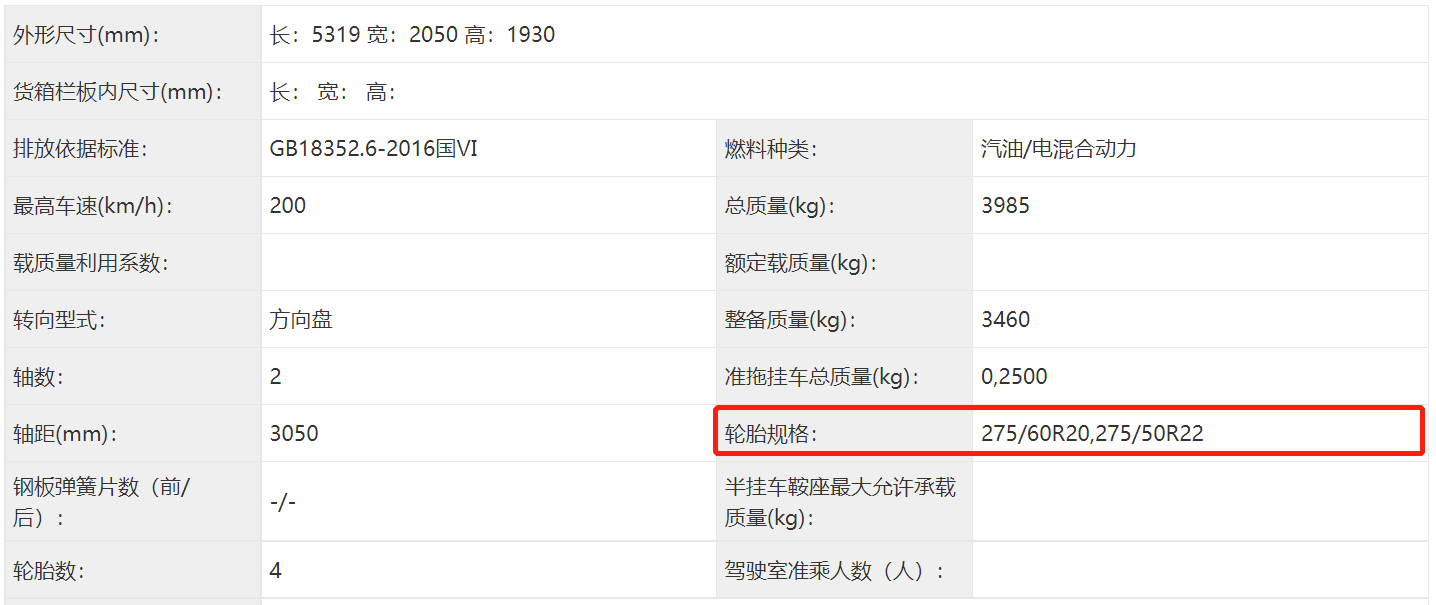Viewport: 1436px width, 605px height.
Task: Click the 准拖挂车总质量(kg) label
Action: click(821, 377)
